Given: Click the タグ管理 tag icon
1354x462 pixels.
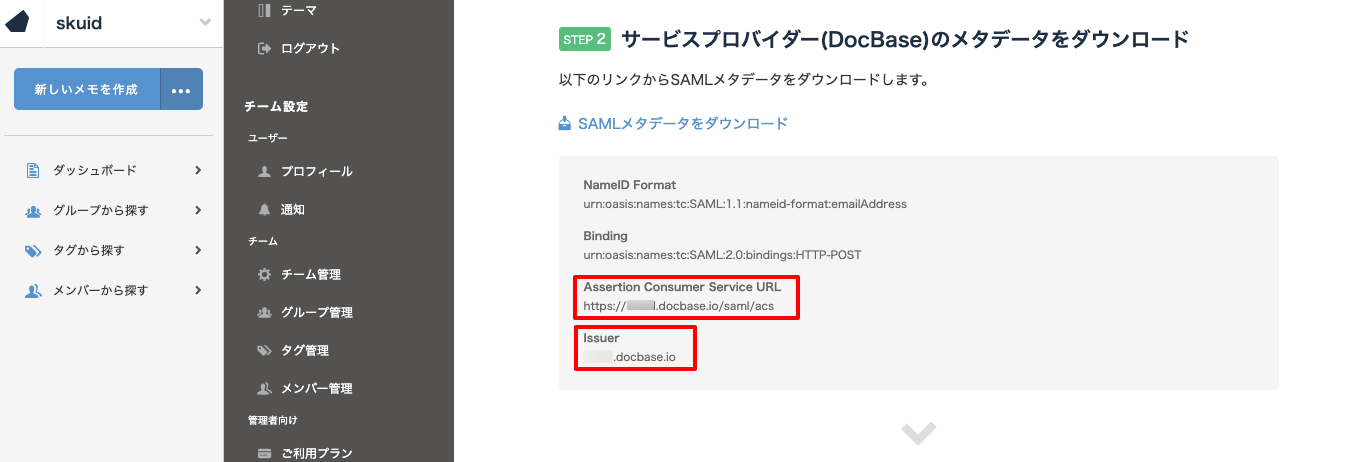Looking at the screenshot, I should click(264, 351).
